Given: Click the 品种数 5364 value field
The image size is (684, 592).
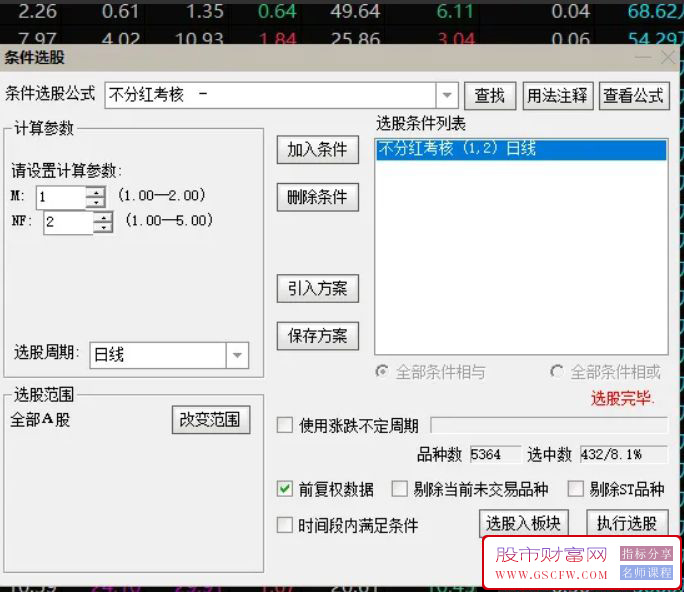Looking at the screenshot, I should pos(495,454).
